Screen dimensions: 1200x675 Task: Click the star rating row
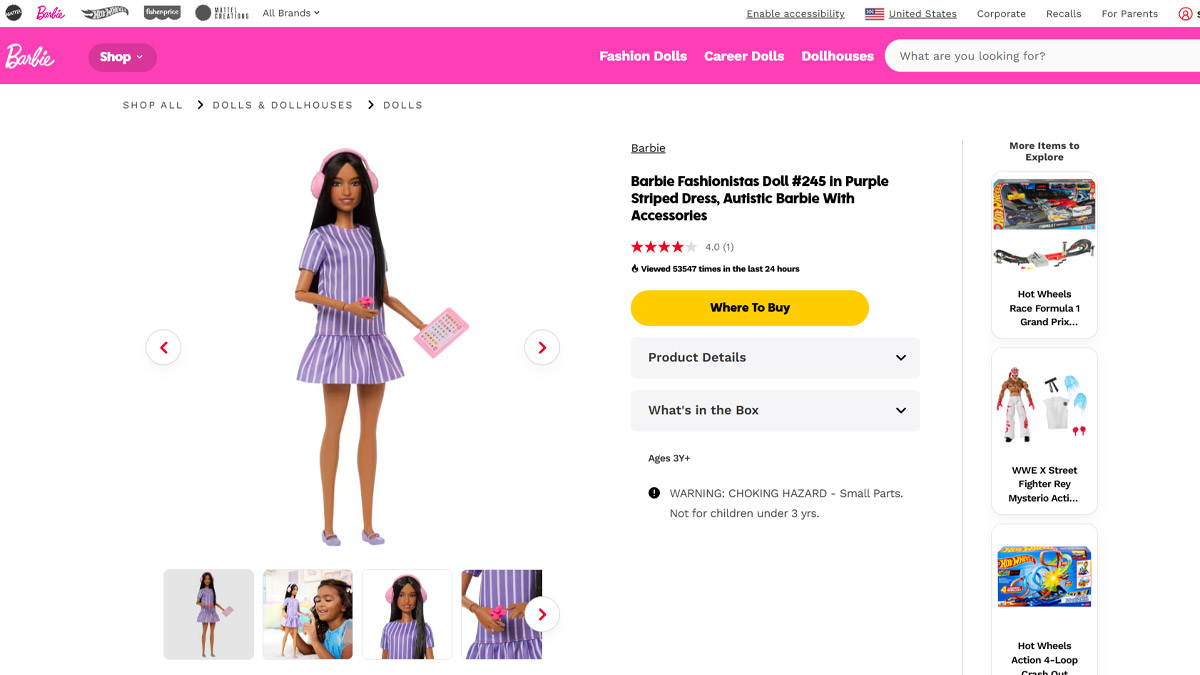pyautogui.click(x=664, y=247)
